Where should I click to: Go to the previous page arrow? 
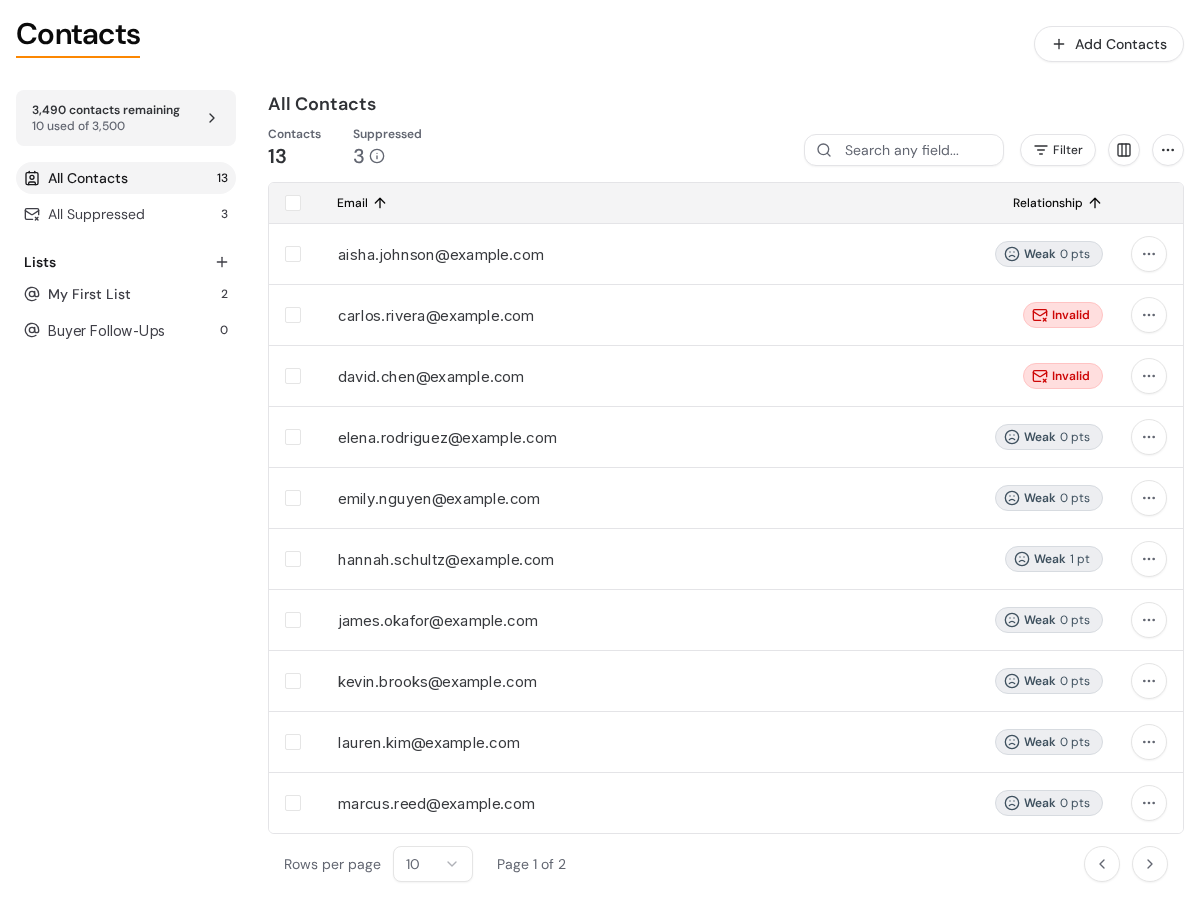tap(1102, 864)
